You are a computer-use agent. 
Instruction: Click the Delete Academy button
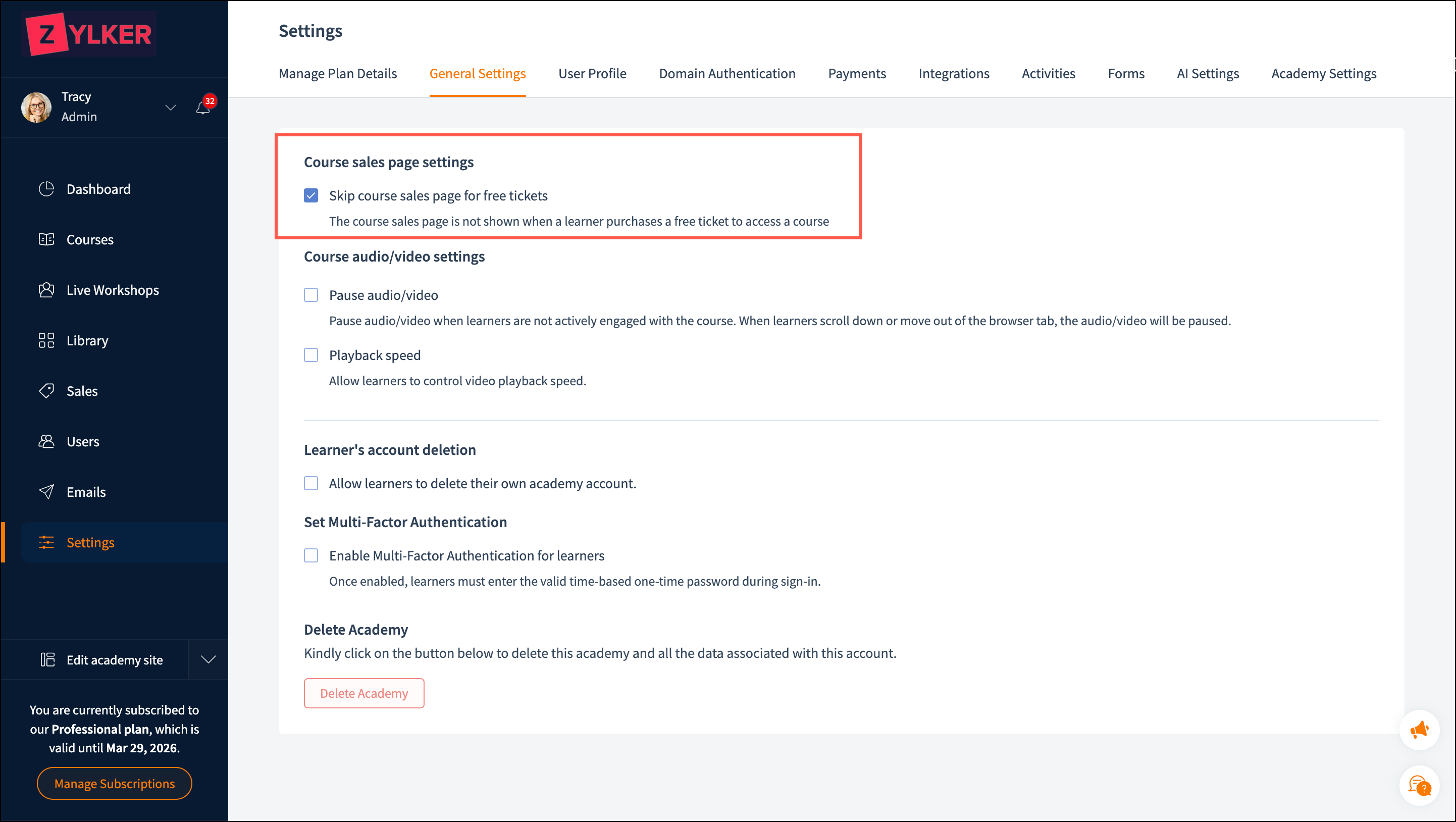(x=364, y=693)
